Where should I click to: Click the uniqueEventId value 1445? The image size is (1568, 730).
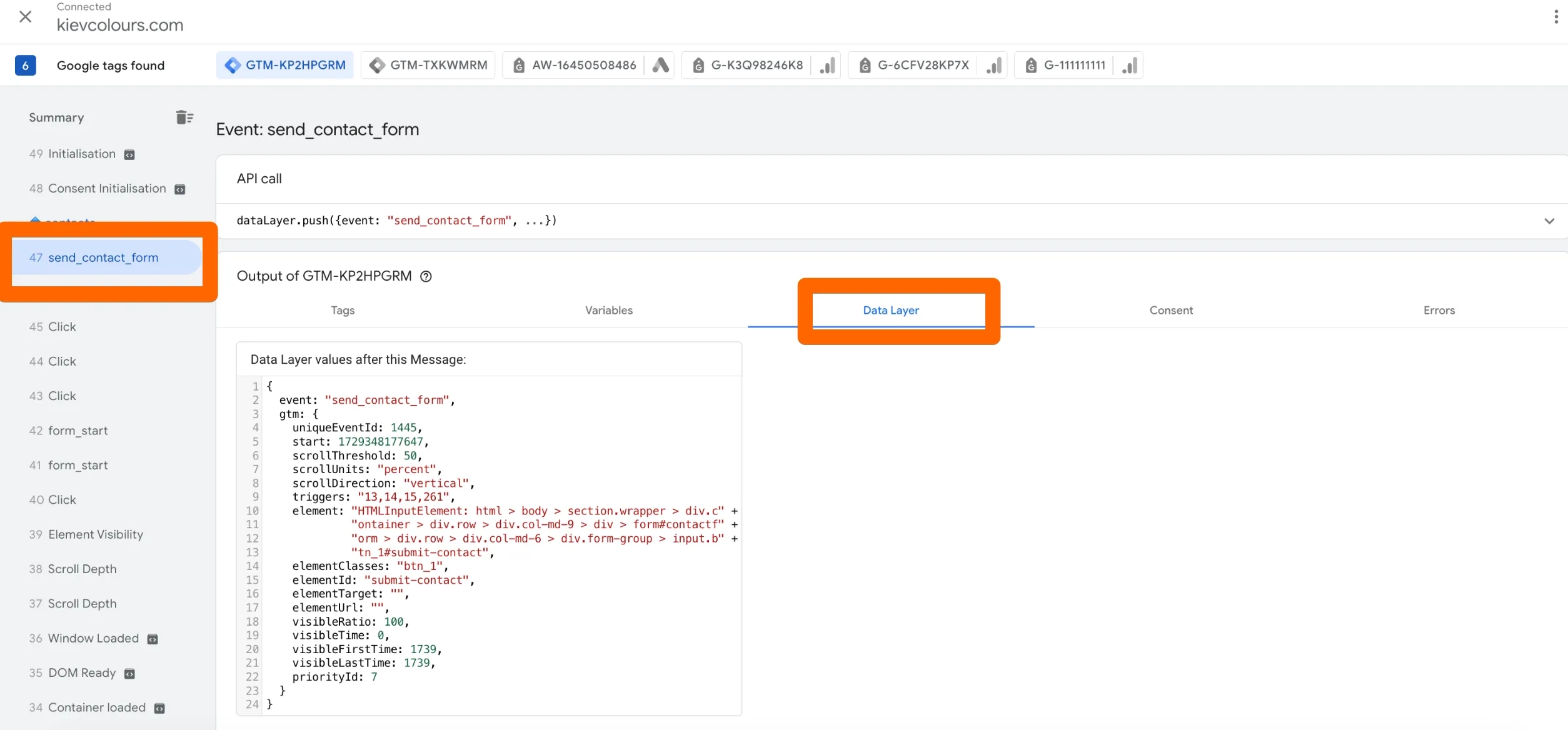tap(403, 427)
